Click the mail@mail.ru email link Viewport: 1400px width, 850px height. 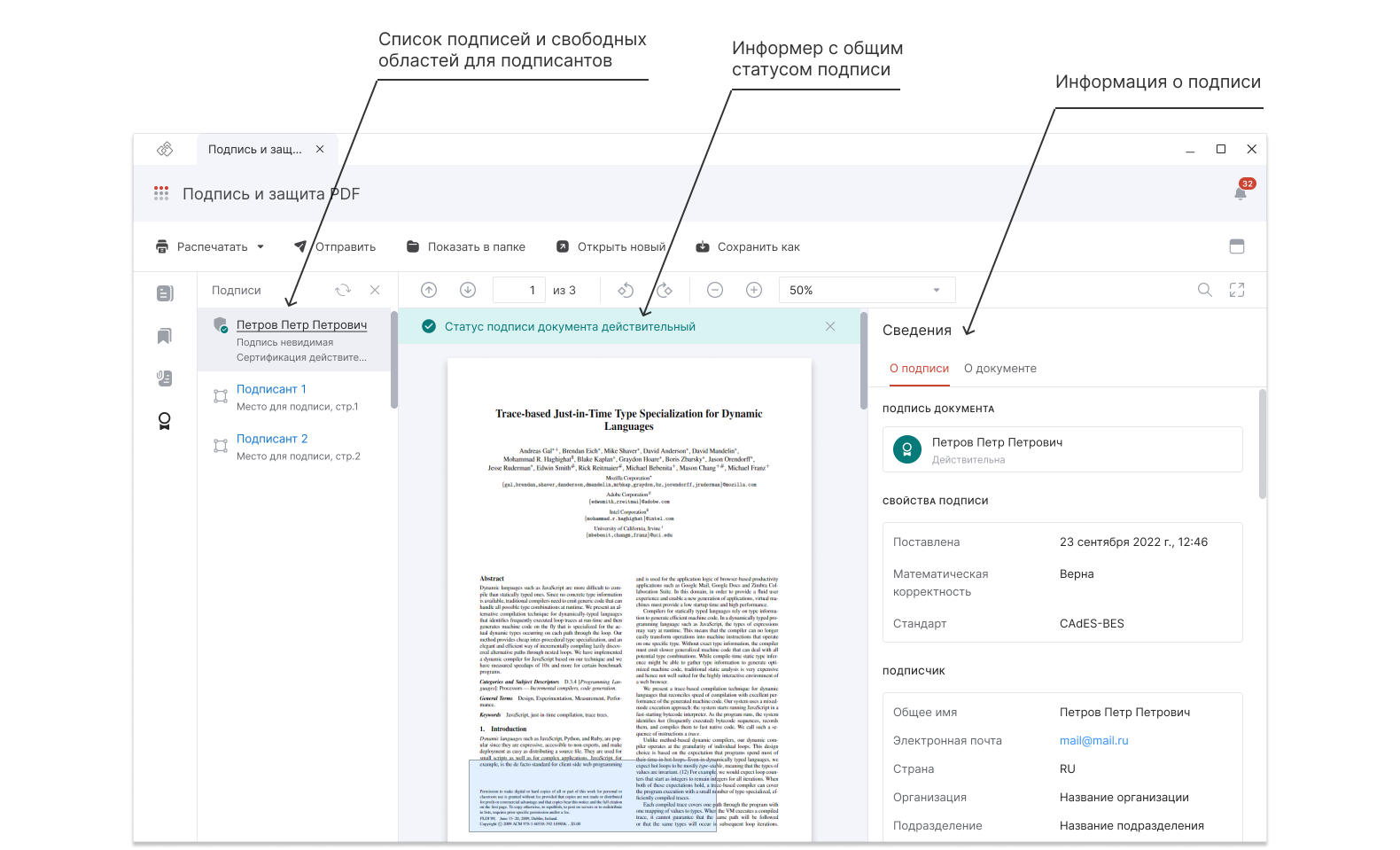pyautogui.click(x=1094, y=740)
